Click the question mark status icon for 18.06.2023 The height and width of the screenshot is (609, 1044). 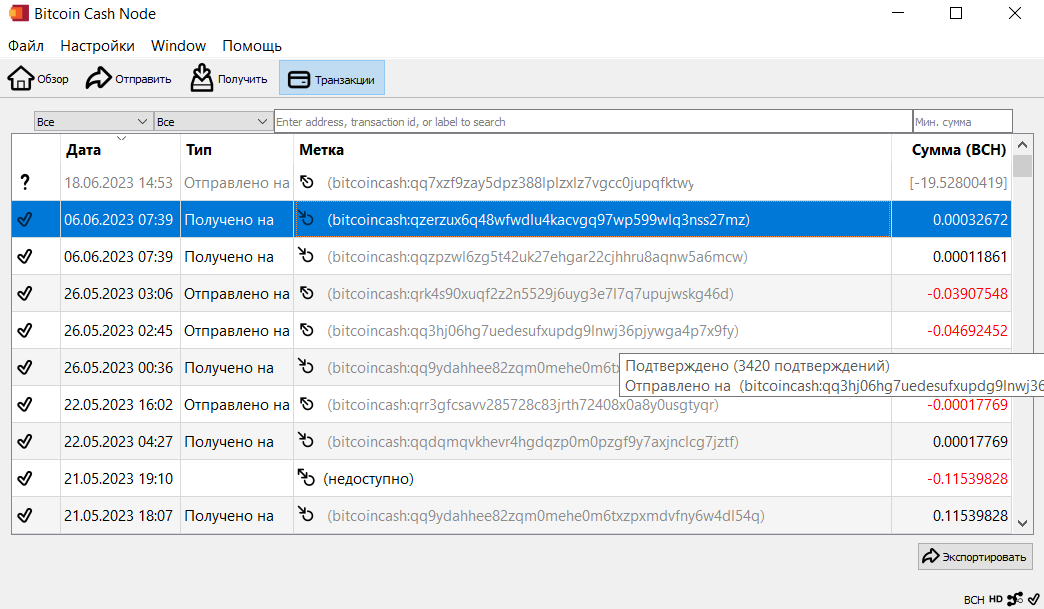25,182
